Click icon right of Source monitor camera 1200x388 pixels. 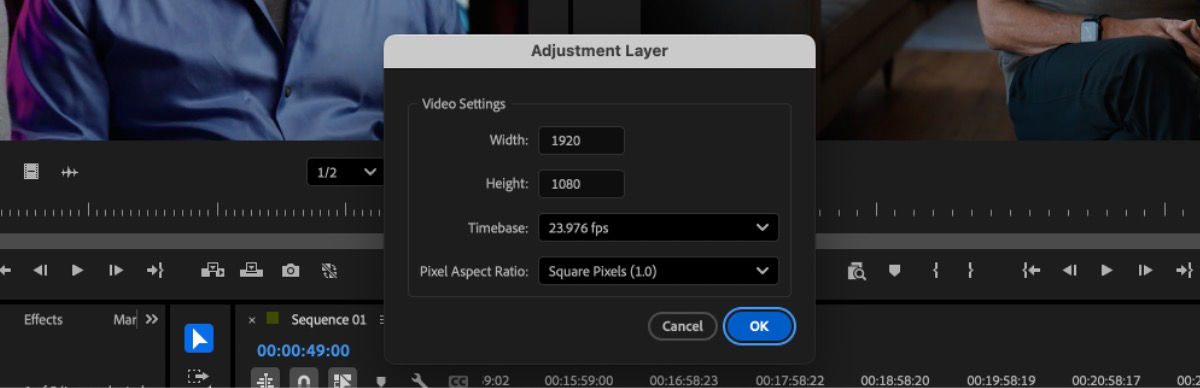329,270
